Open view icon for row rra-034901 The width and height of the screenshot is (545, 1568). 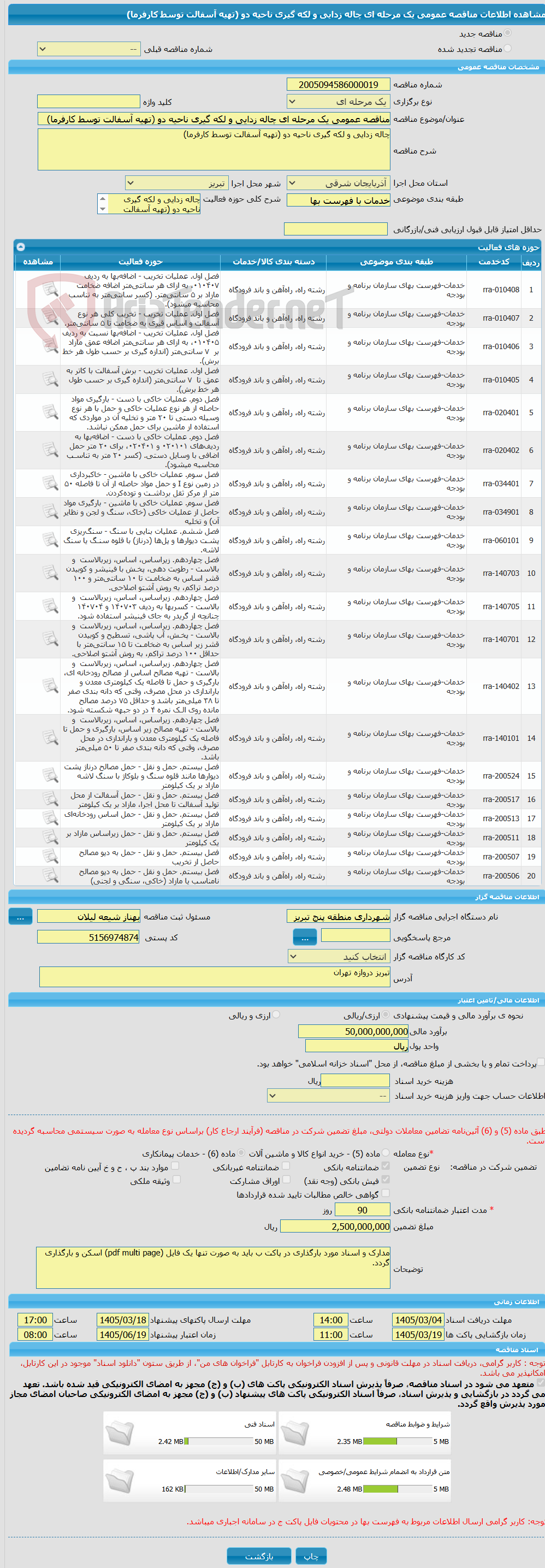[50, 511]
